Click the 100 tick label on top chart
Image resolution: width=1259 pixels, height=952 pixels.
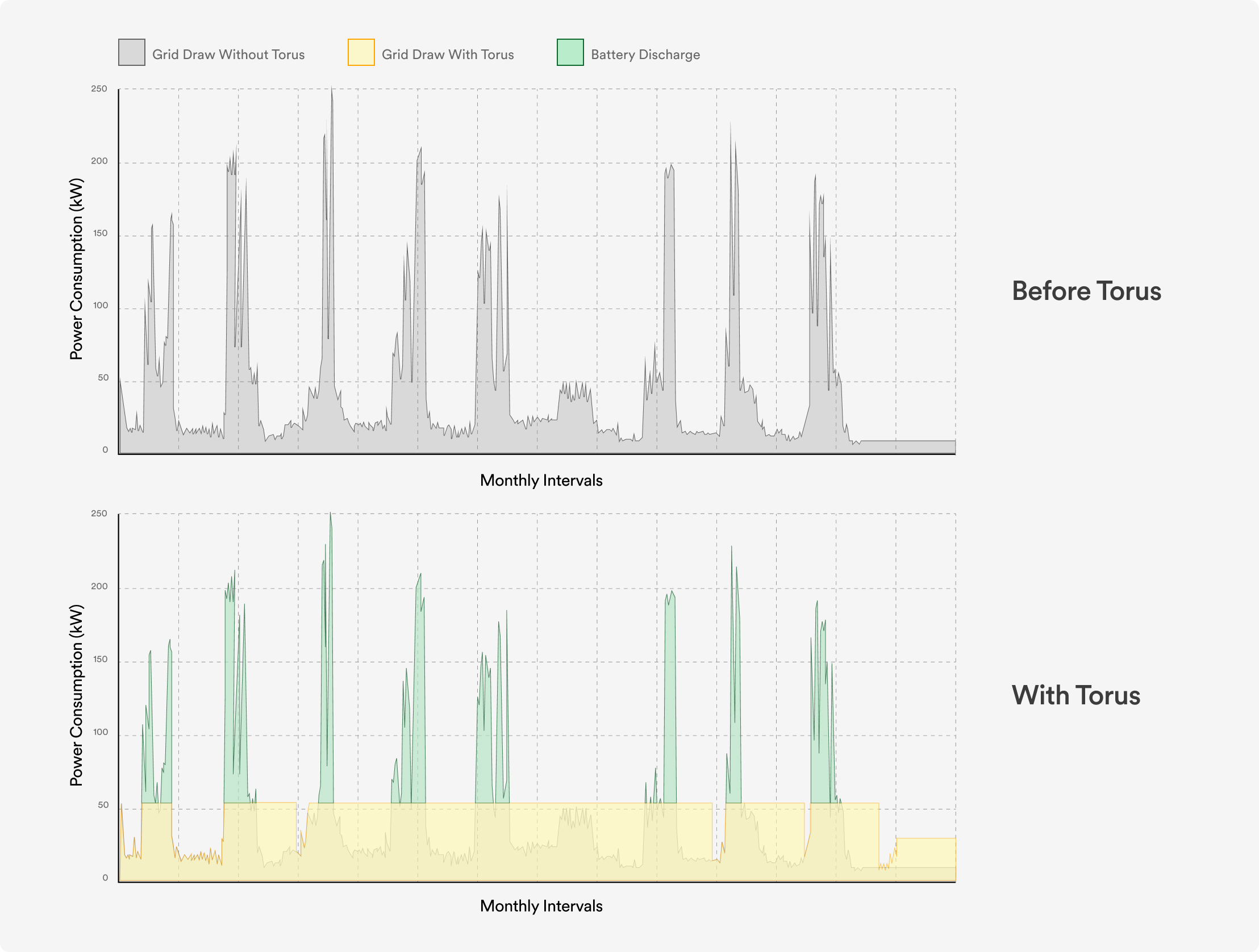click(x=99, y=306)
